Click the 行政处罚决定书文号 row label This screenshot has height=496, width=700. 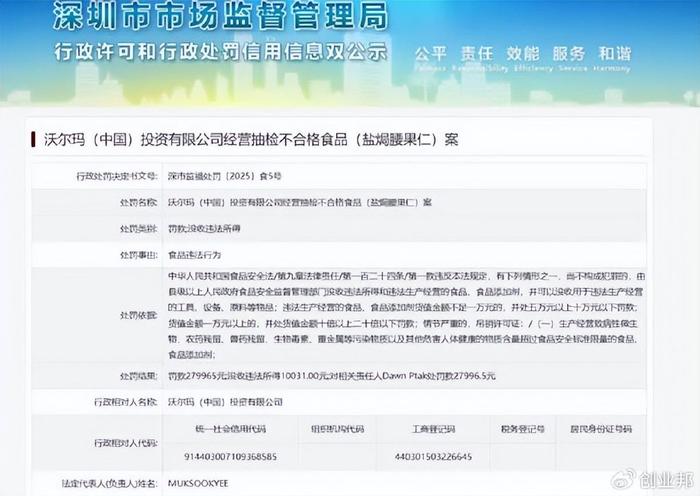click(x=117, y=176)
